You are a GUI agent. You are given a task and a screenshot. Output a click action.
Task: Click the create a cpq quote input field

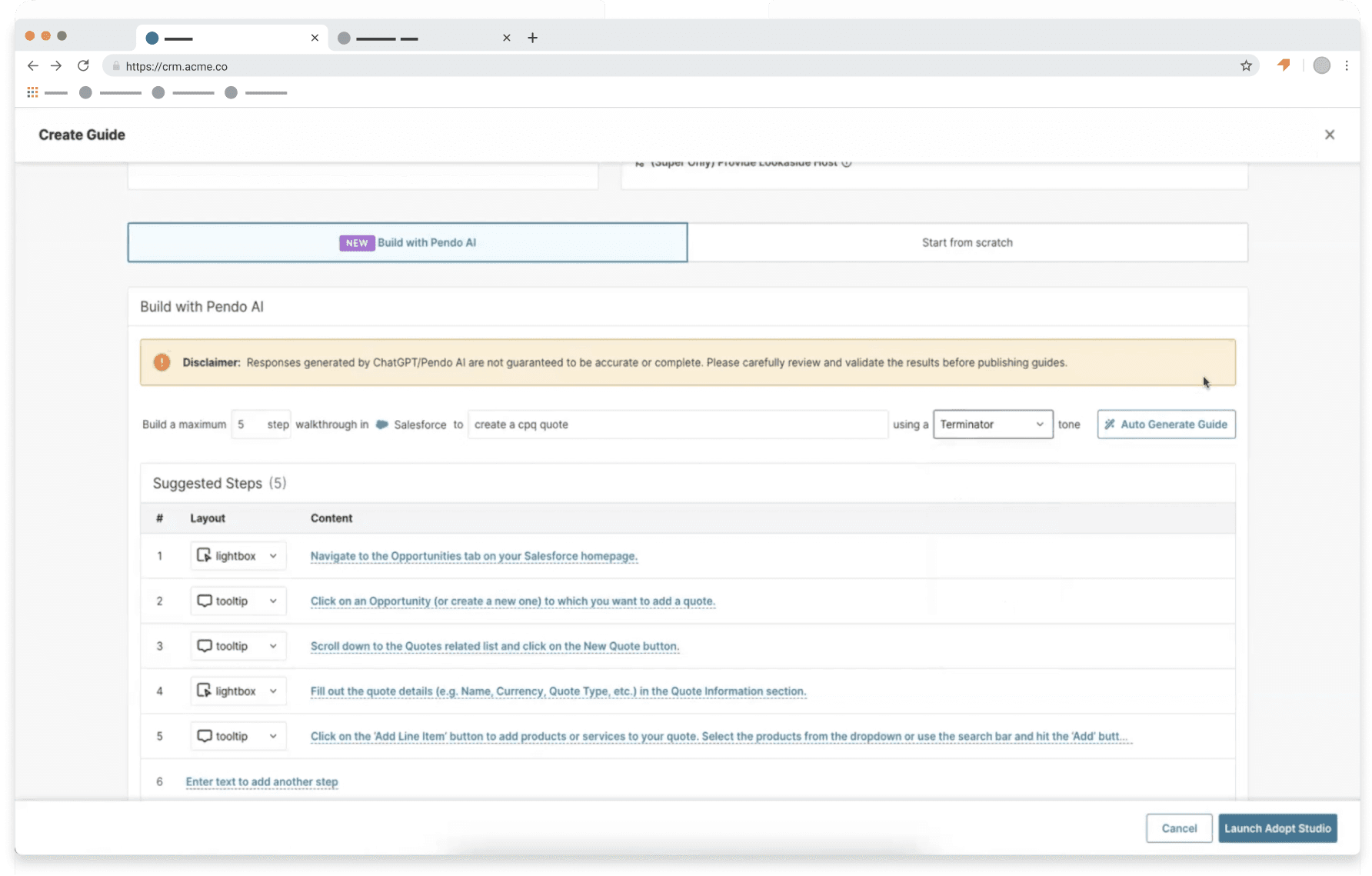tap(678, 425)
